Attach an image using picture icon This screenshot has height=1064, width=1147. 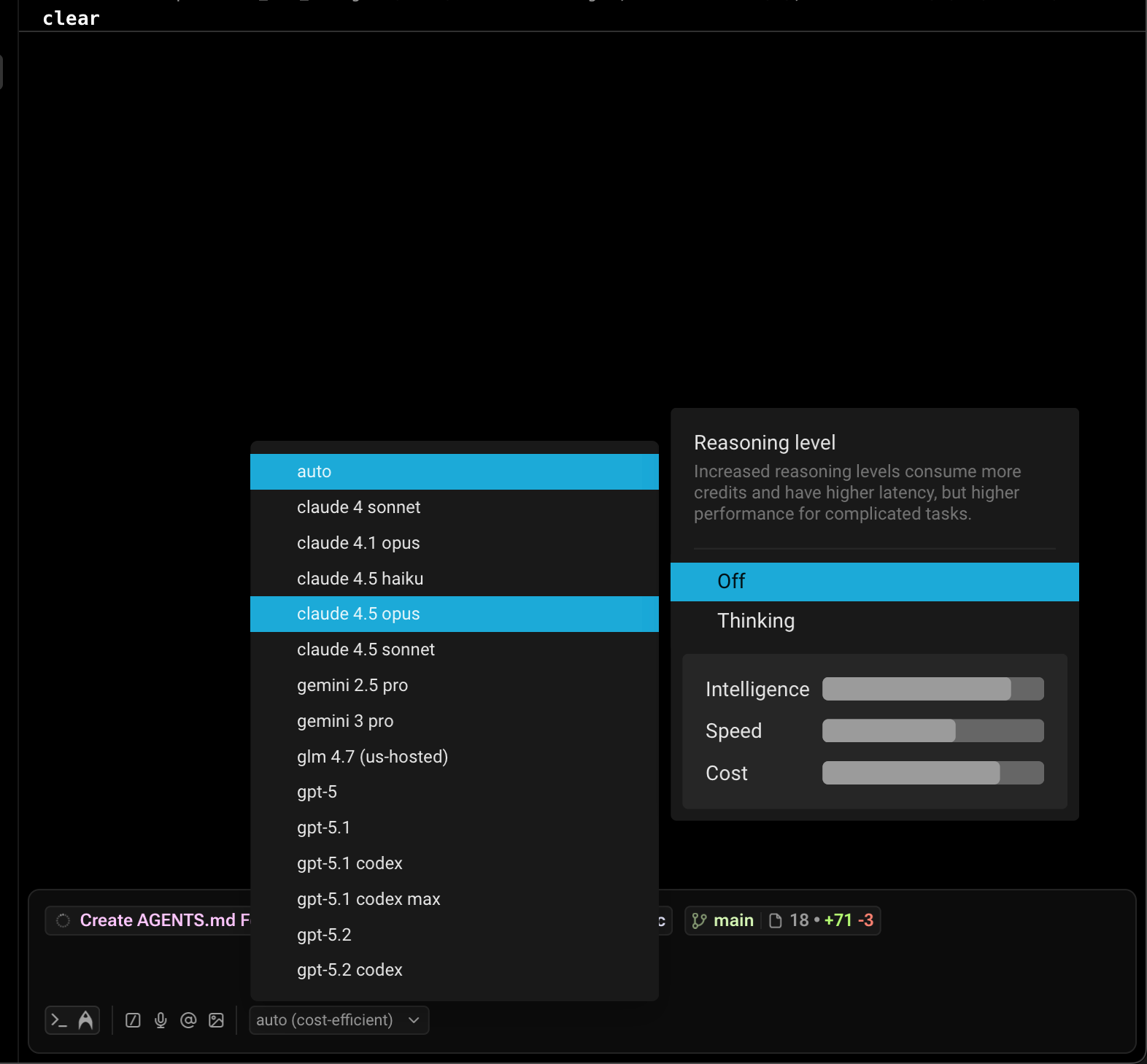pyautogui.click(x=216, y=1020)
